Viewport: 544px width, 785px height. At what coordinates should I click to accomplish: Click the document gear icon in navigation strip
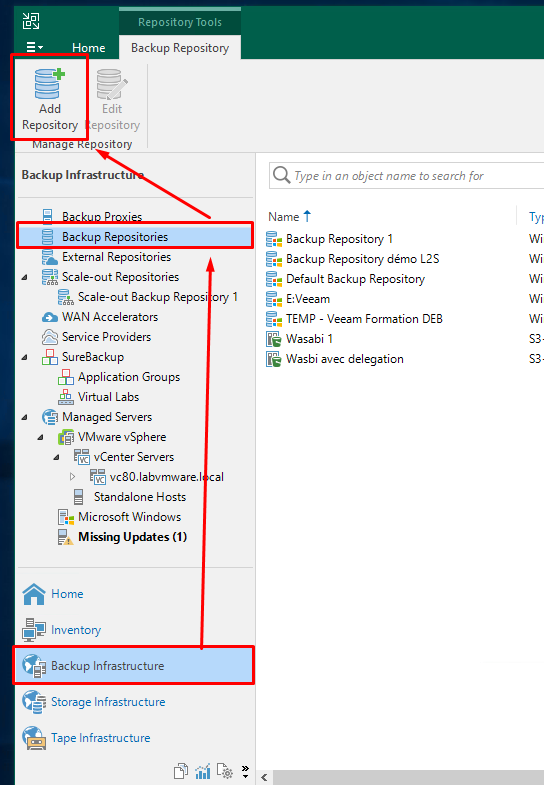coord(225,771)
